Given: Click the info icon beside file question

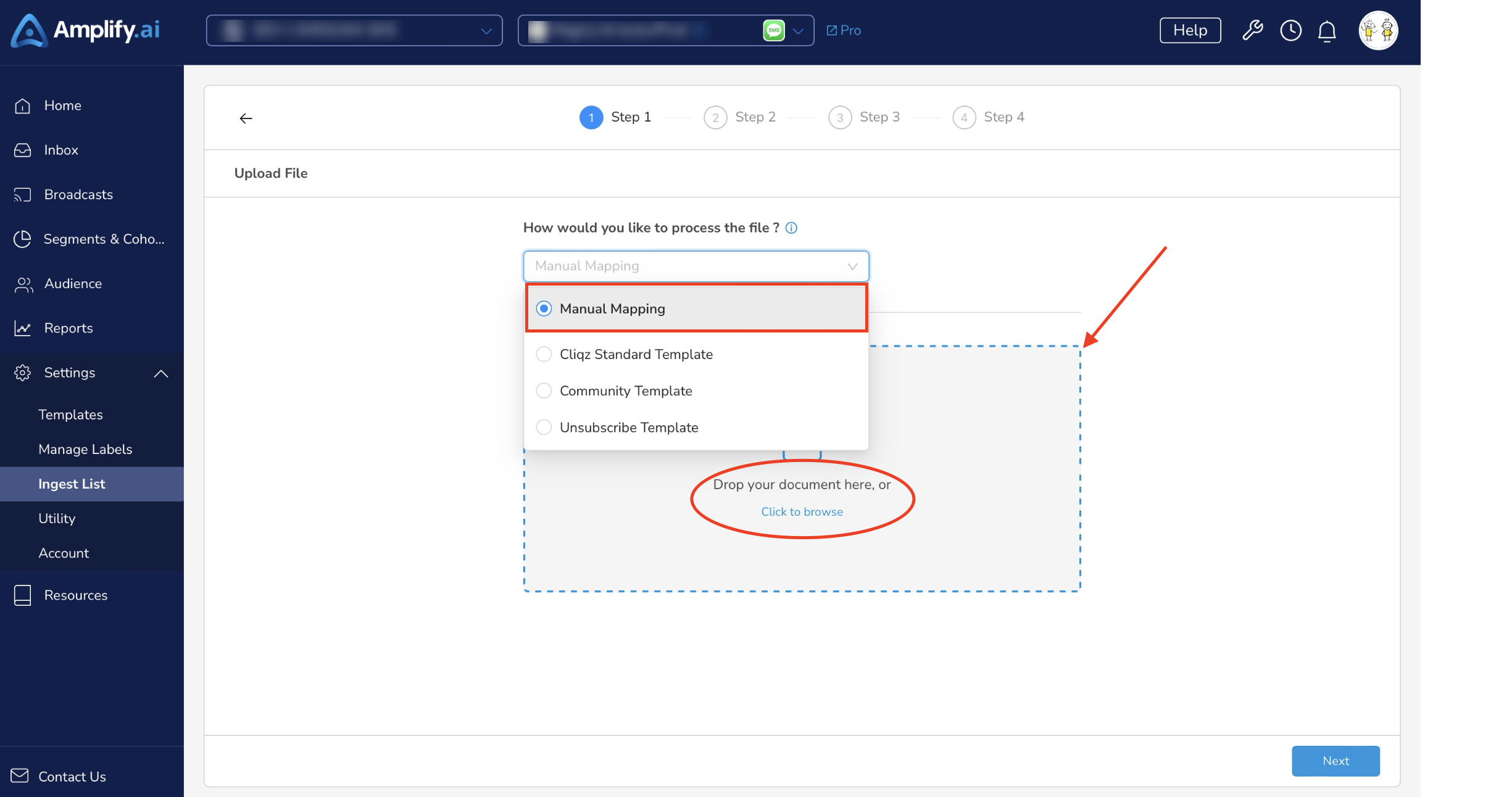Looking at the screenshot, I should pos(791,228).
